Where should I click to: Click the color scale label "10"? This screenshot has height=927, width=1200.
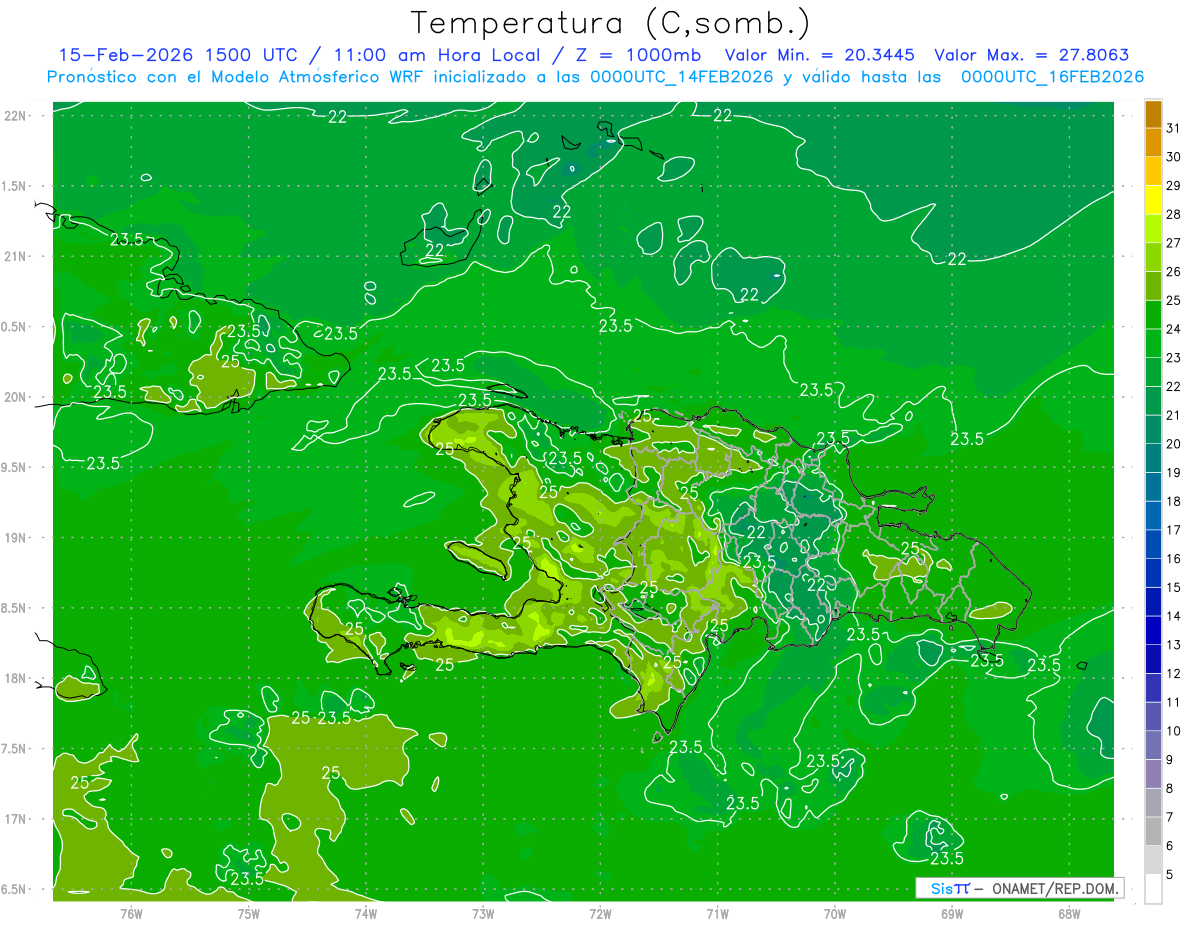(1174, 731)
